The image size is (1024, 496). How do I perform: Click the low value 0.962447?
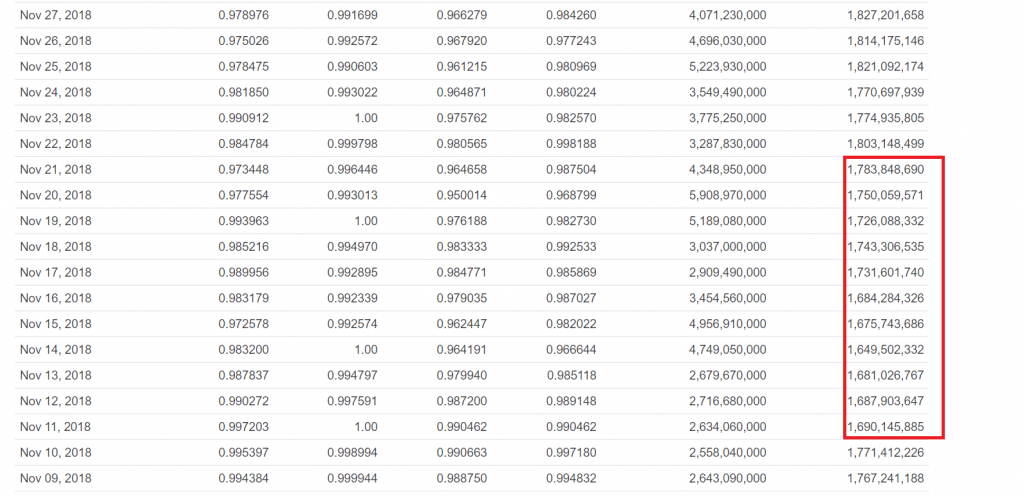[x=462, y=324]
